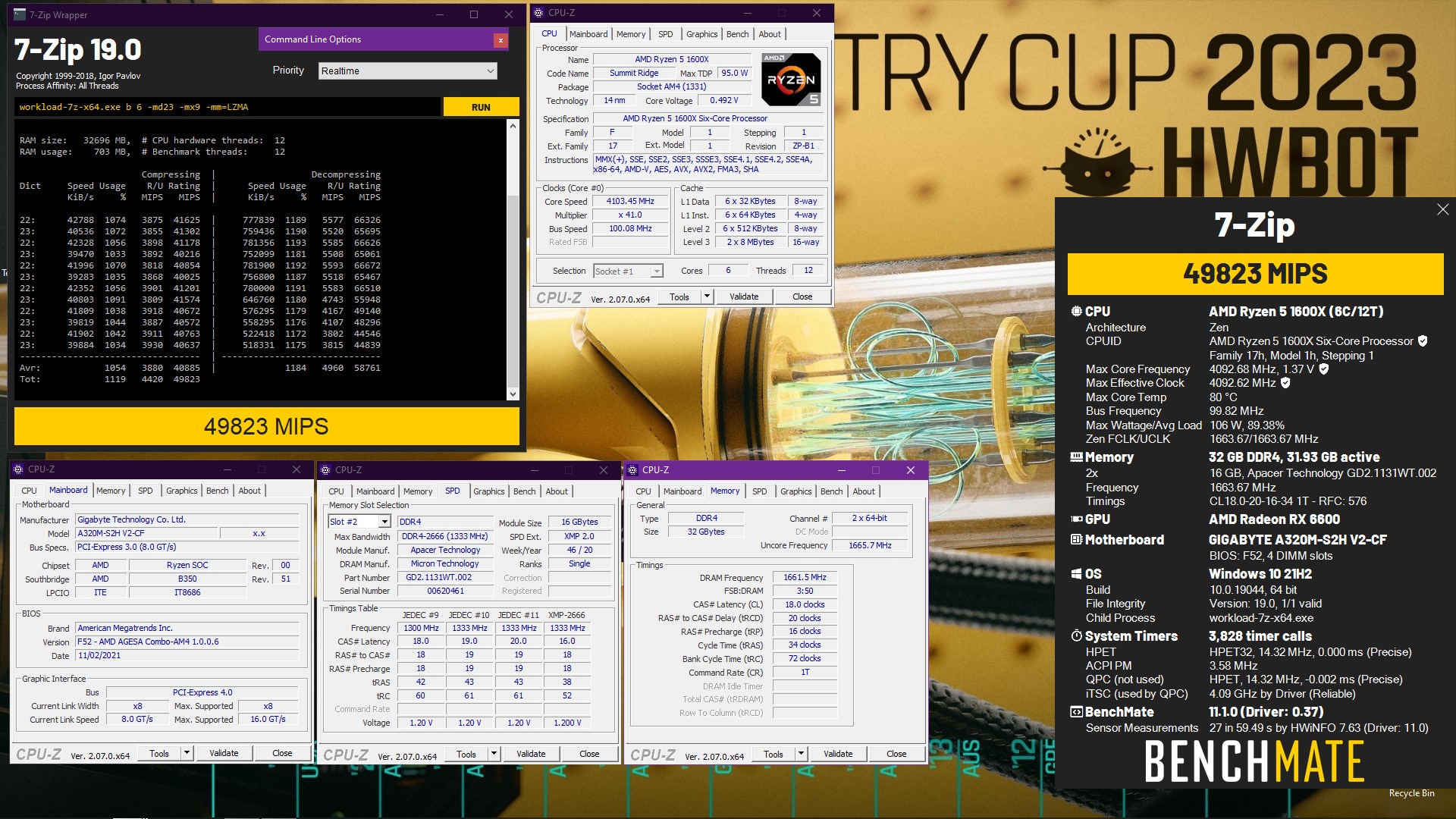Image resolution: width=1456 pixels, height=819 pixels.
Task: Click Close button in Memory CPU-Z window
Action: (x=896, y=754)
